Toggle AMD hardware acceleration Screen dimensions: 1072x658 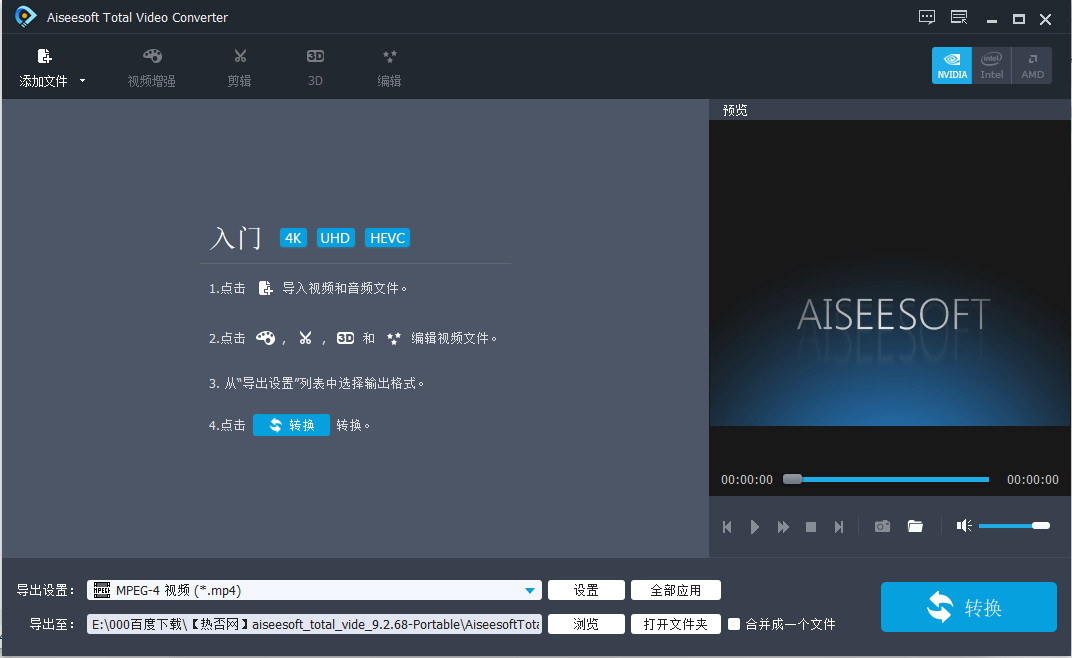[1032, 66]
